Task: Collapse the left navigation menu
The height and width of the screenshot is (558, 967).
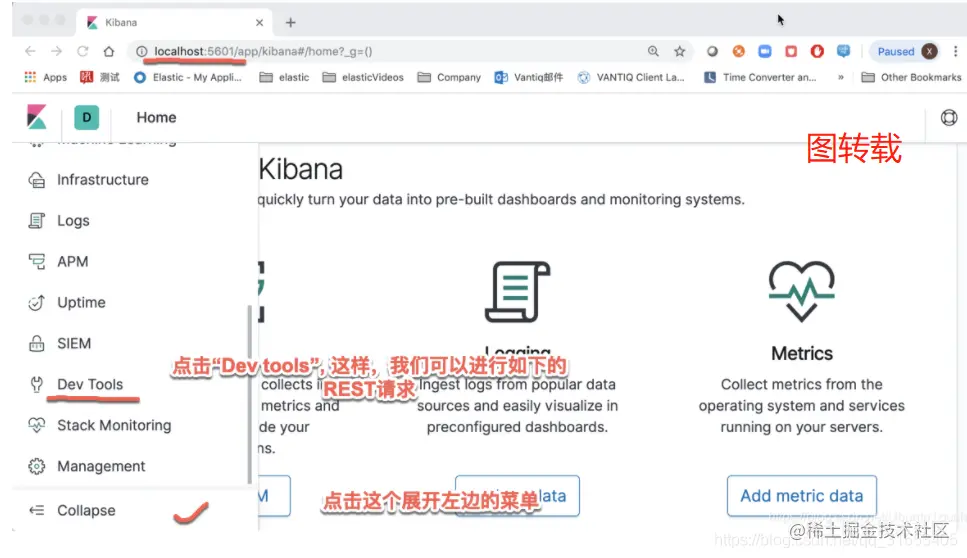Action: pyautogui.click(x=86, y=511)
